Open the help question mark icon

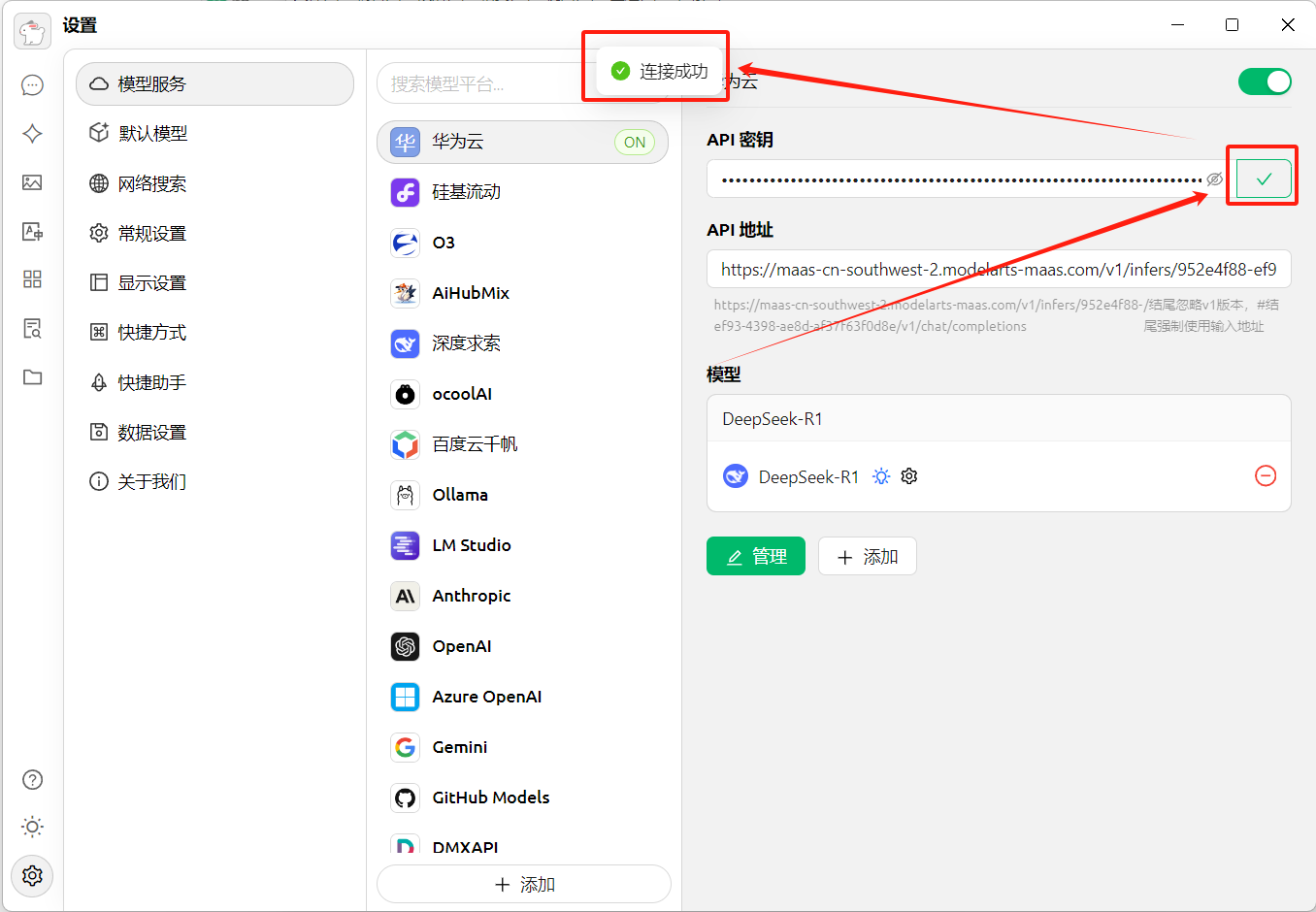32,779
